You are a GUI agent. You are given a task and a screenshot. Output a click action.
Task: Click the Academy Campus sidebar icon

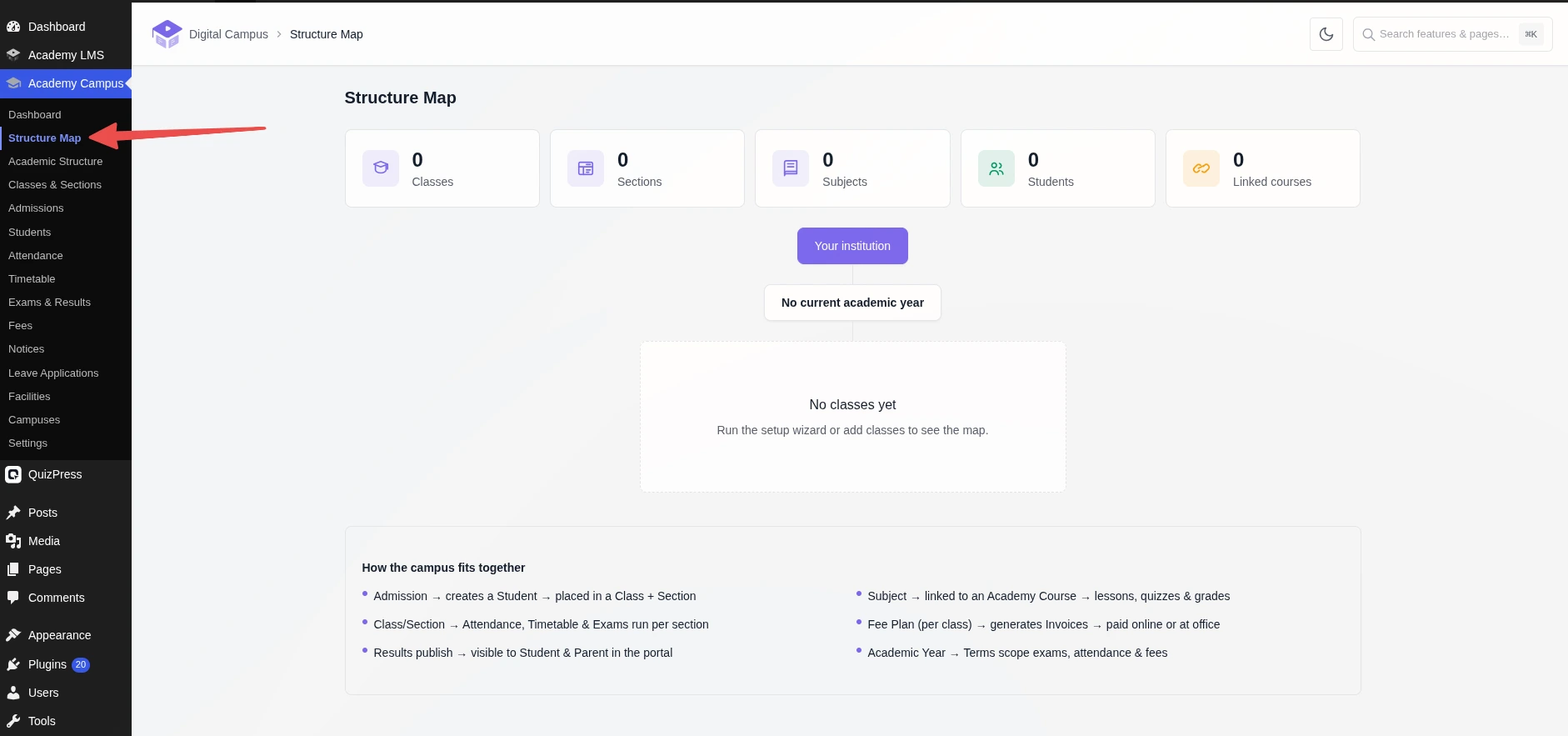13,83
